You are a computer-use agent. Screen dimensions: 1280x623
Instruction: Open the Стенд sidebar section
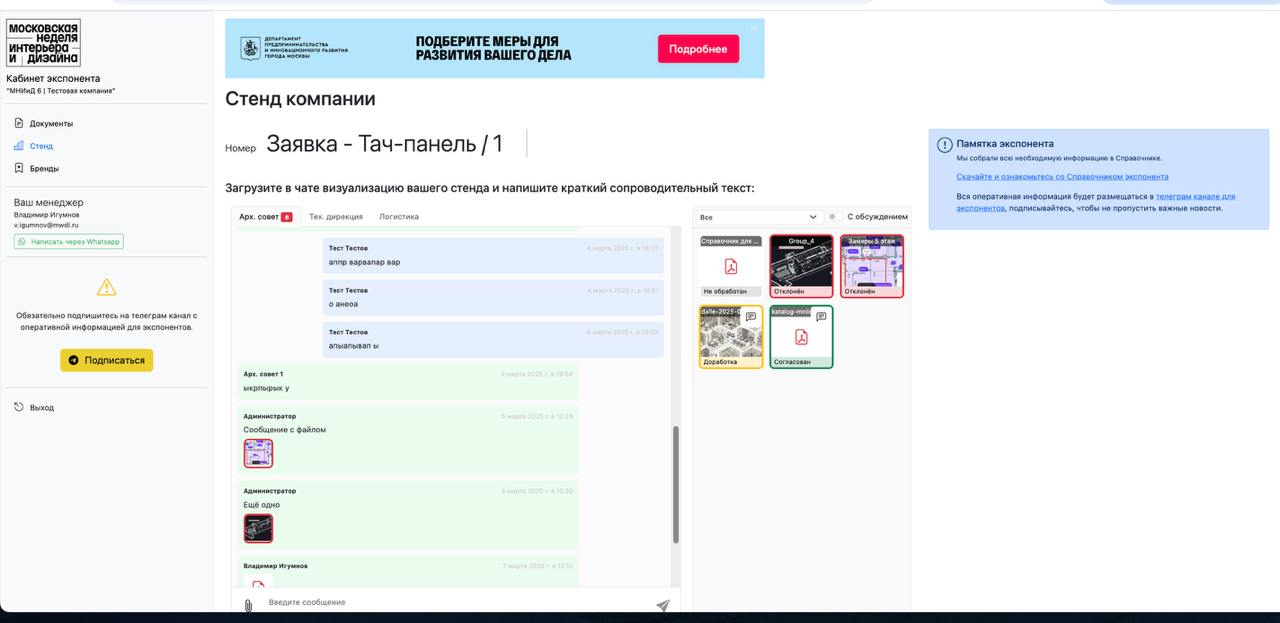tap(40, 146)
